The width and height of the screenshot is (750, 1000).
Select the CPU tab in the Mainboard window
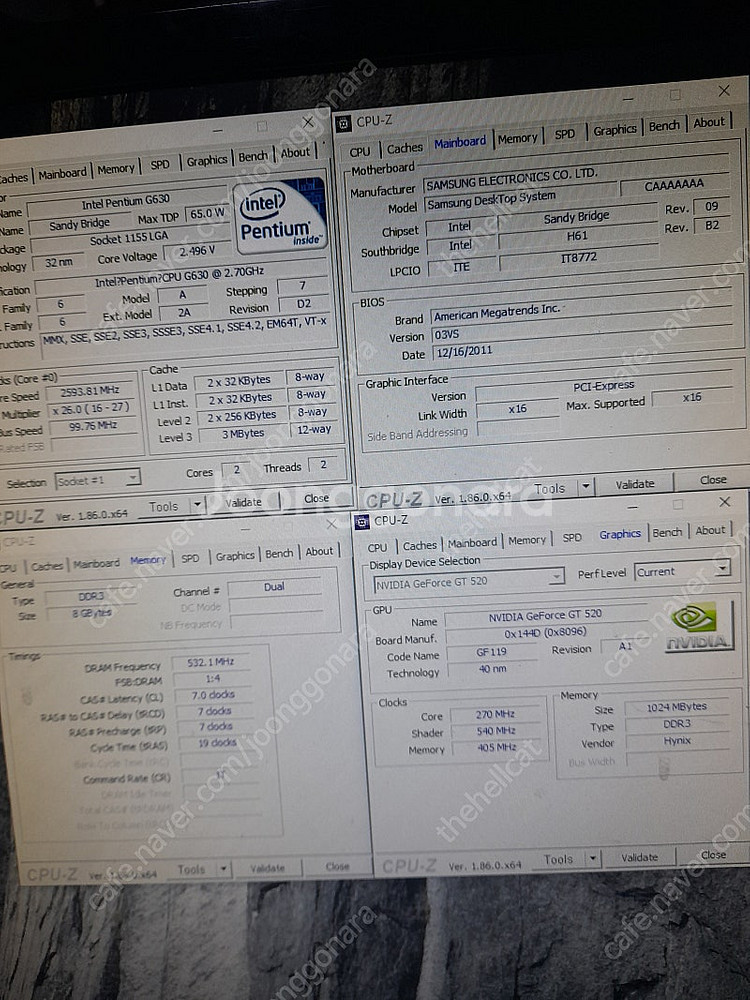[x=360, y=152]
